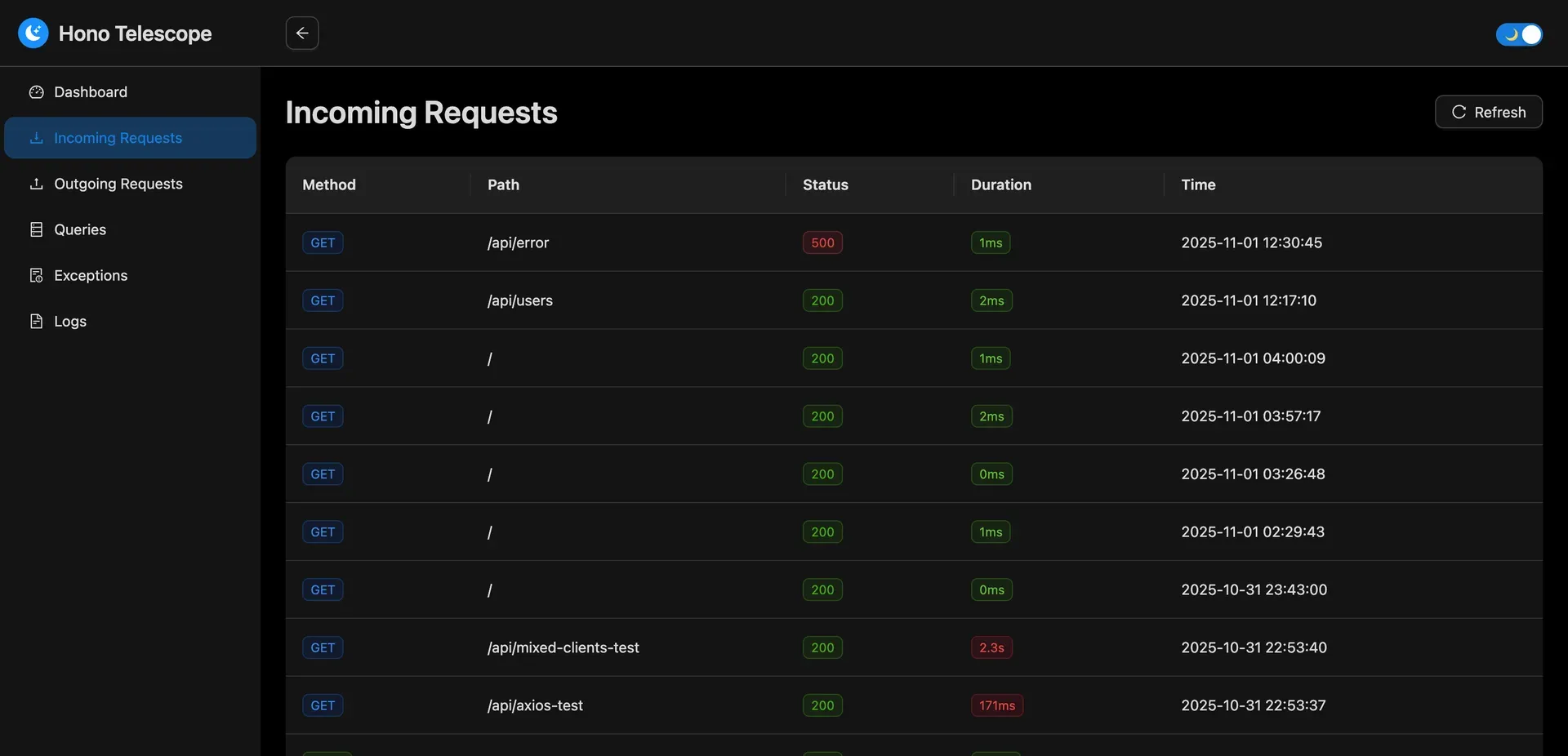Click the Exceptions error-document icon
Viewport: 1568px width, 756px height.
[36, 275]
